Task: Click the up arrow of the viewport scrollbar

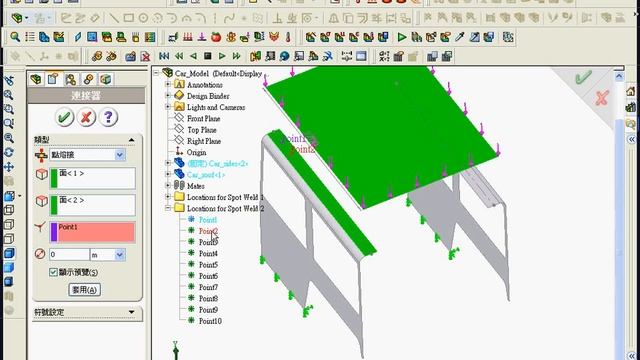Action: pos(619,76)
